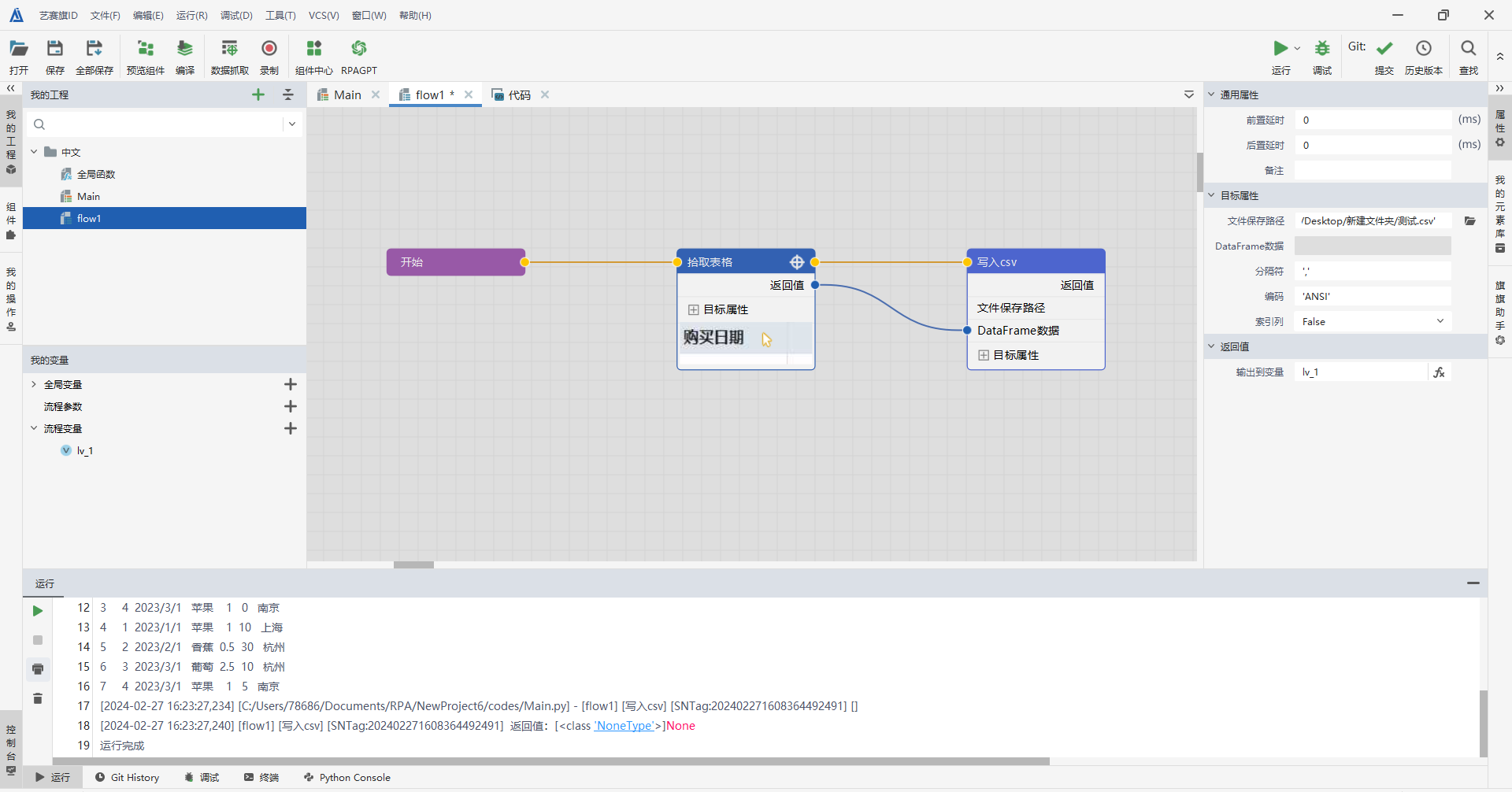Click the stop square in run panel

pyautogui.click(x=38, y=640)
